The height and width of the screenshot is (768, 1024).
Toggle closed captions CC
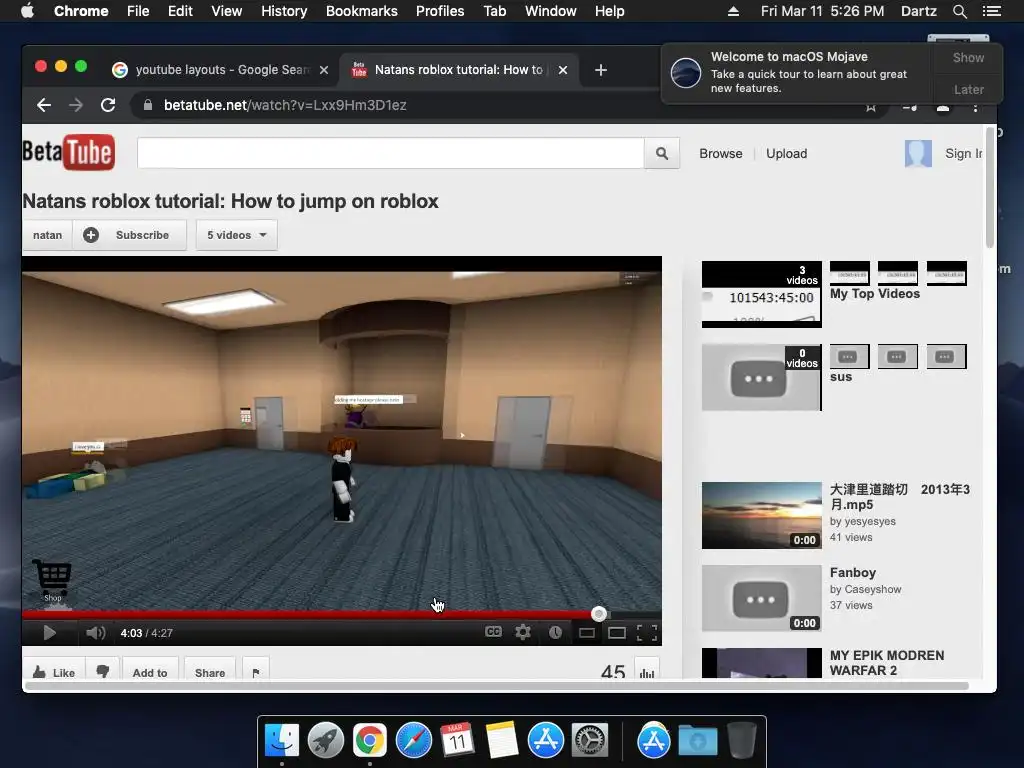coord(494,632)
